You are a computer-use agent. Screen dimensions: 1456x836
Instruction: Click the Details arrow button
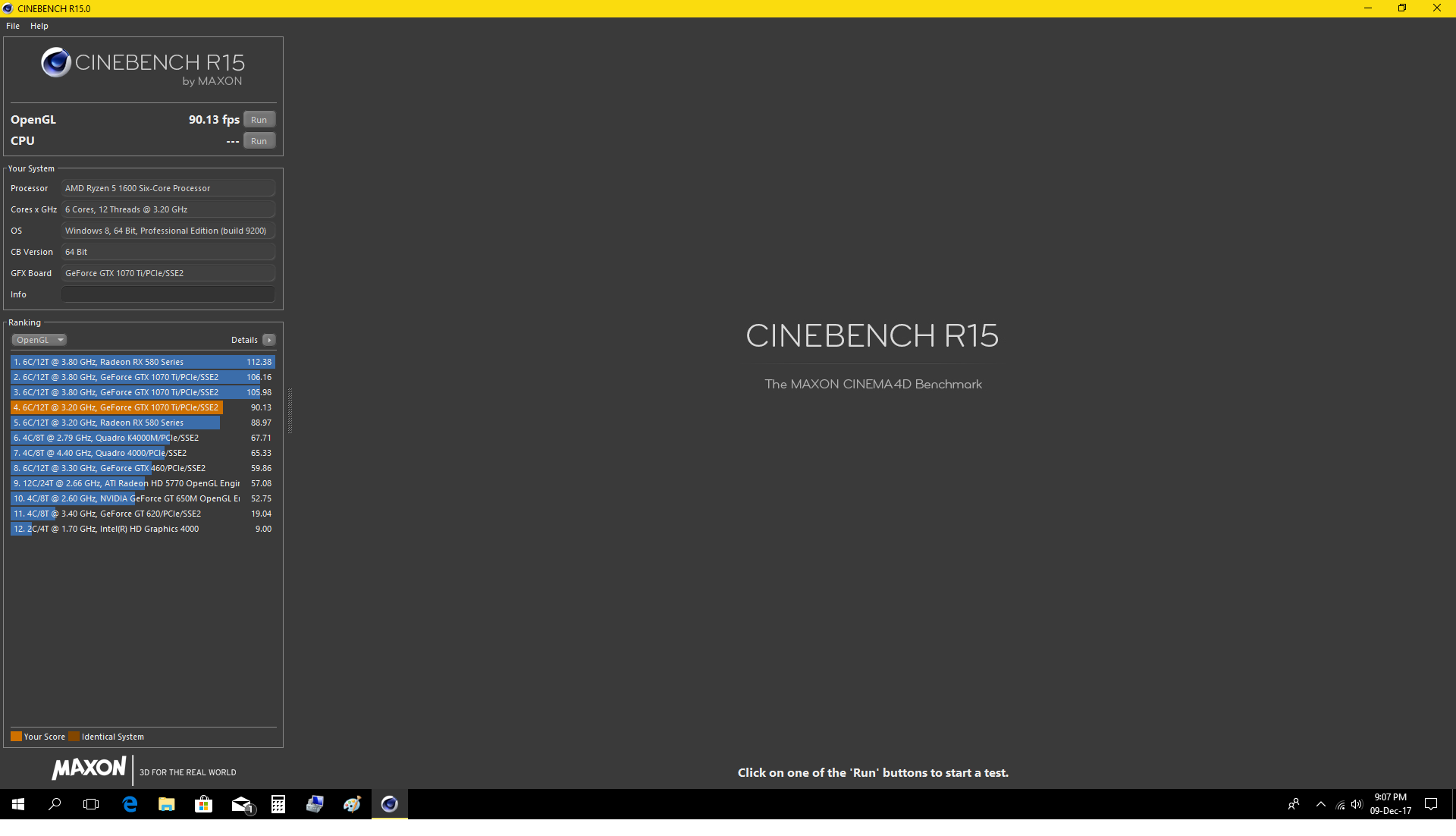click(x=269, y=340)
